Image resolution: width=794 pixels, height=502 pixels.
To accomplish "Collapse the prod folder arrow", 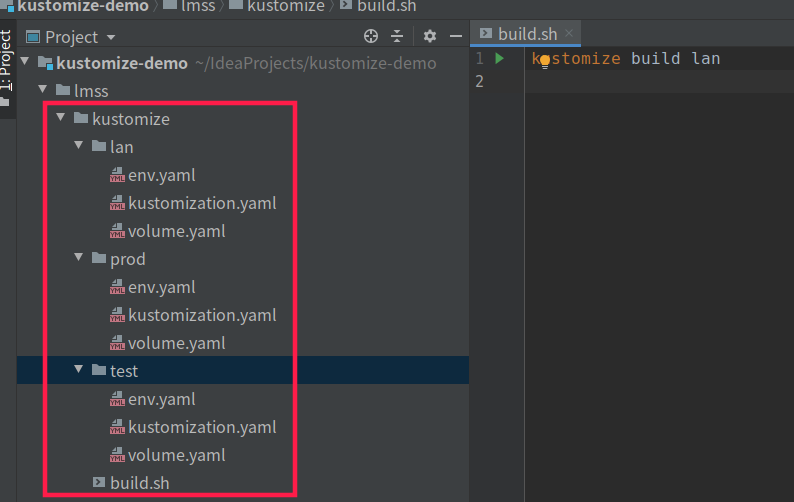I will pos(79,257).
